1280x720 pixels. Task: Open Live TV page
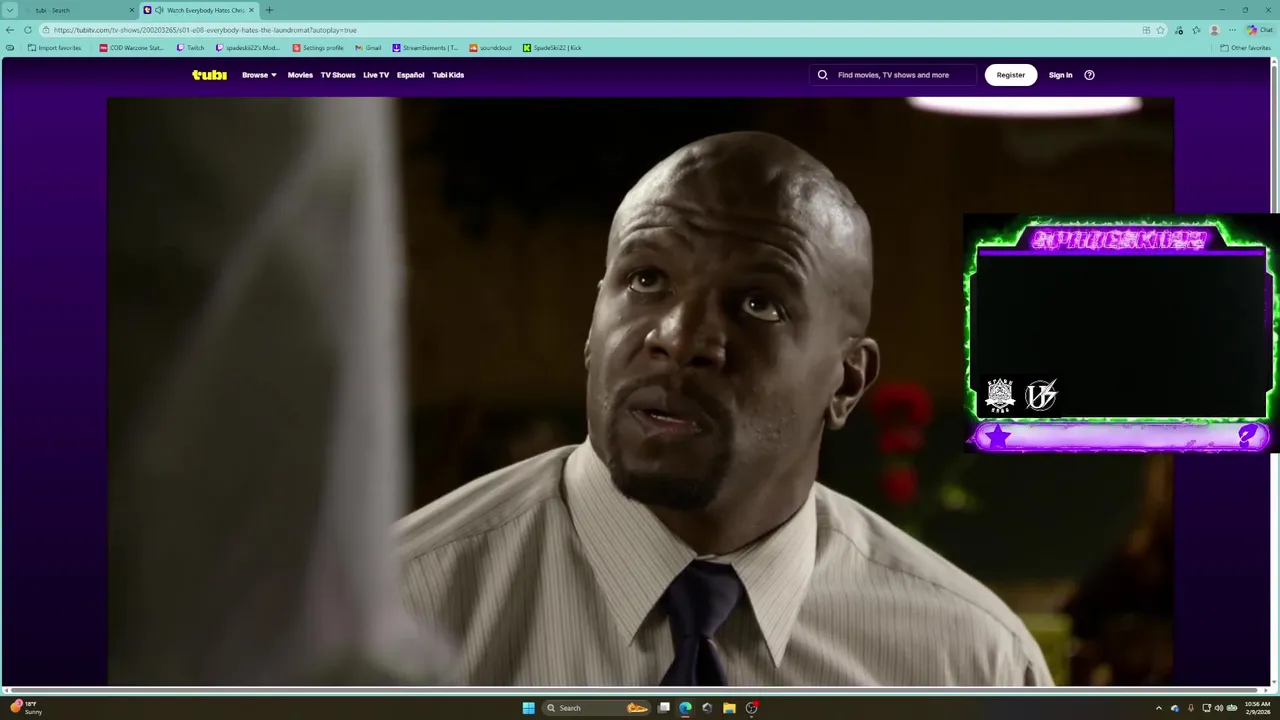click(x=376, y=75)
